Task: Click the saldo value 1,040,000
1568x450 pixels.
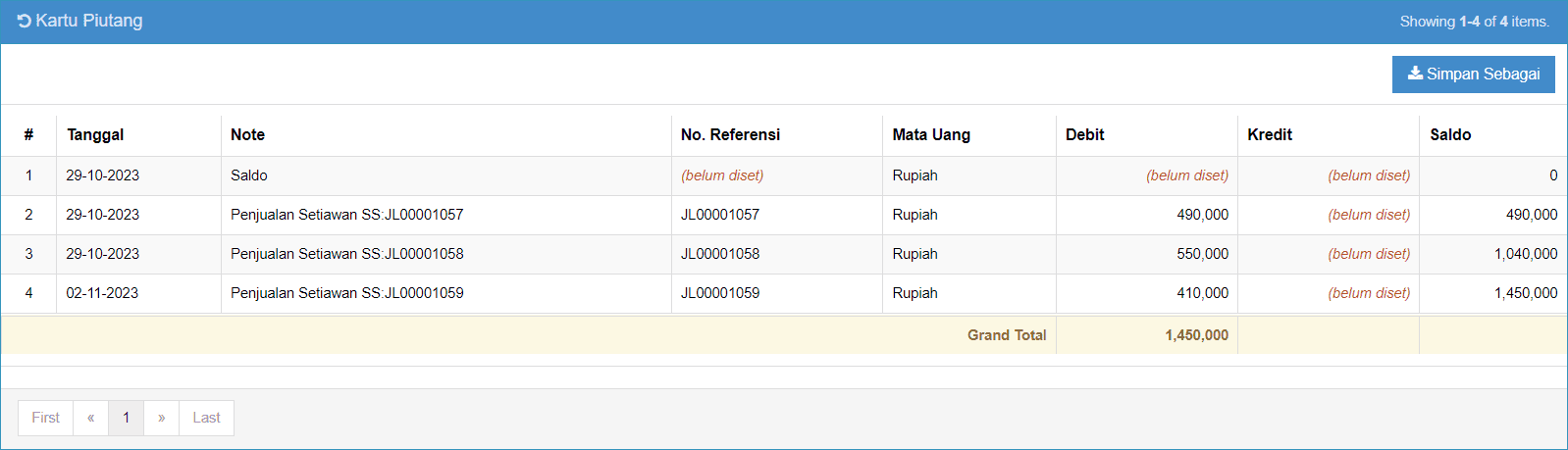Action: pyautogui.click(x=1526, y=254)
